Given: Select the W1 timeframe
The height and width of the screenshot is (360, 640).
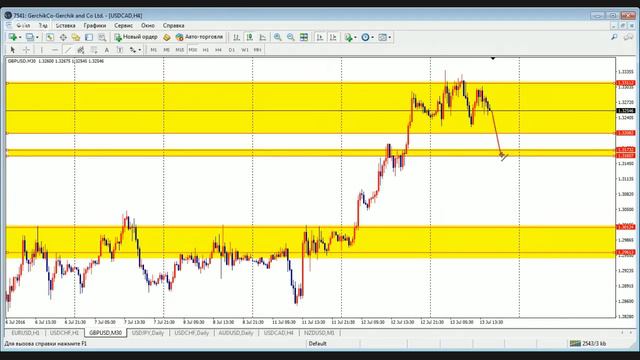Looking at the screenshot, I should coord(244,50).
